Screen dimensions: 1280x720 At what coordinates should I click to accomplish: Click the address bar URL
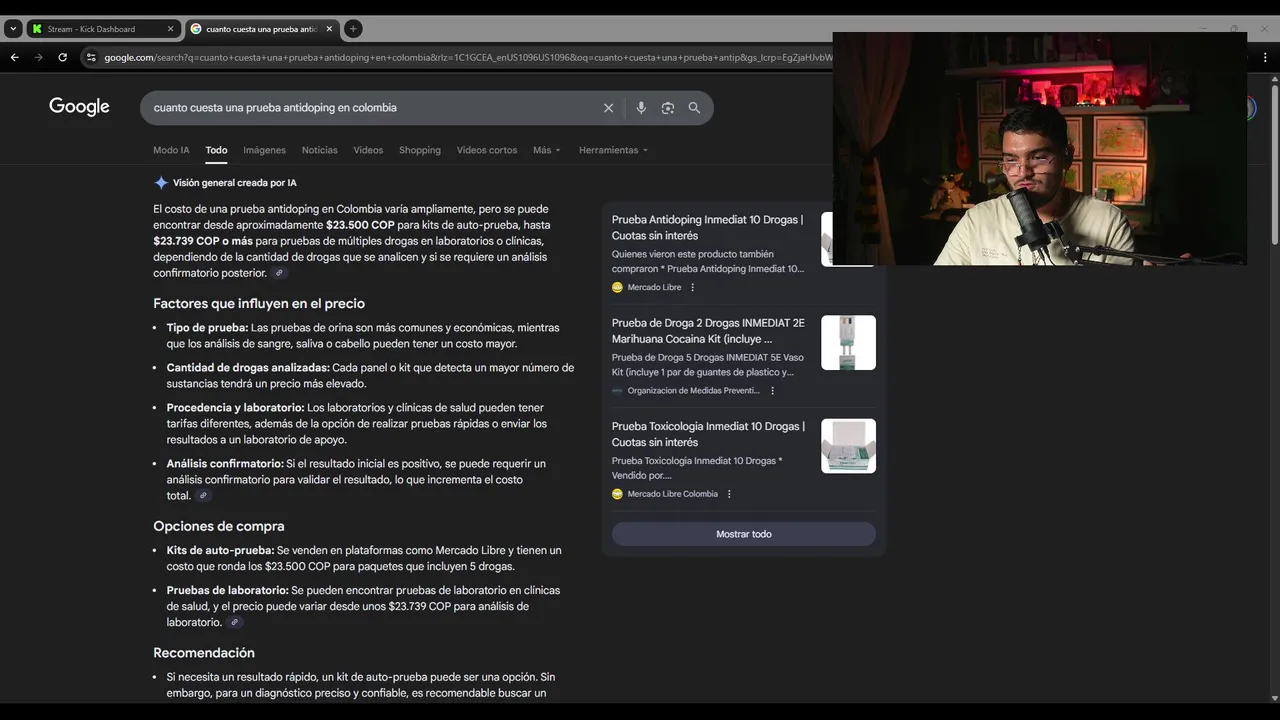[x=467, y=57]
